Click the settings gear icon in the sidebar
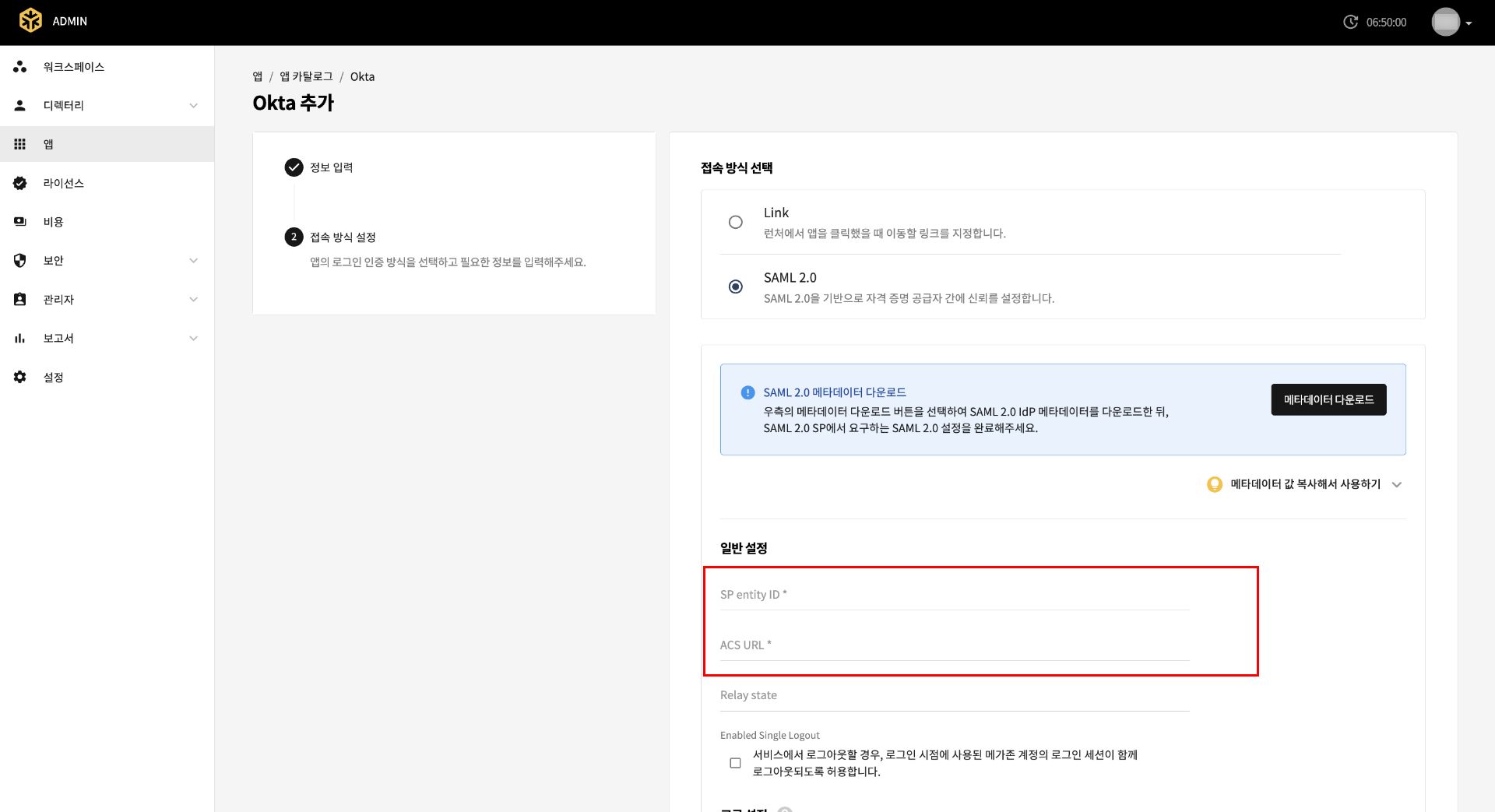Viewport: 1495px width, 812px height. [20, 377]
